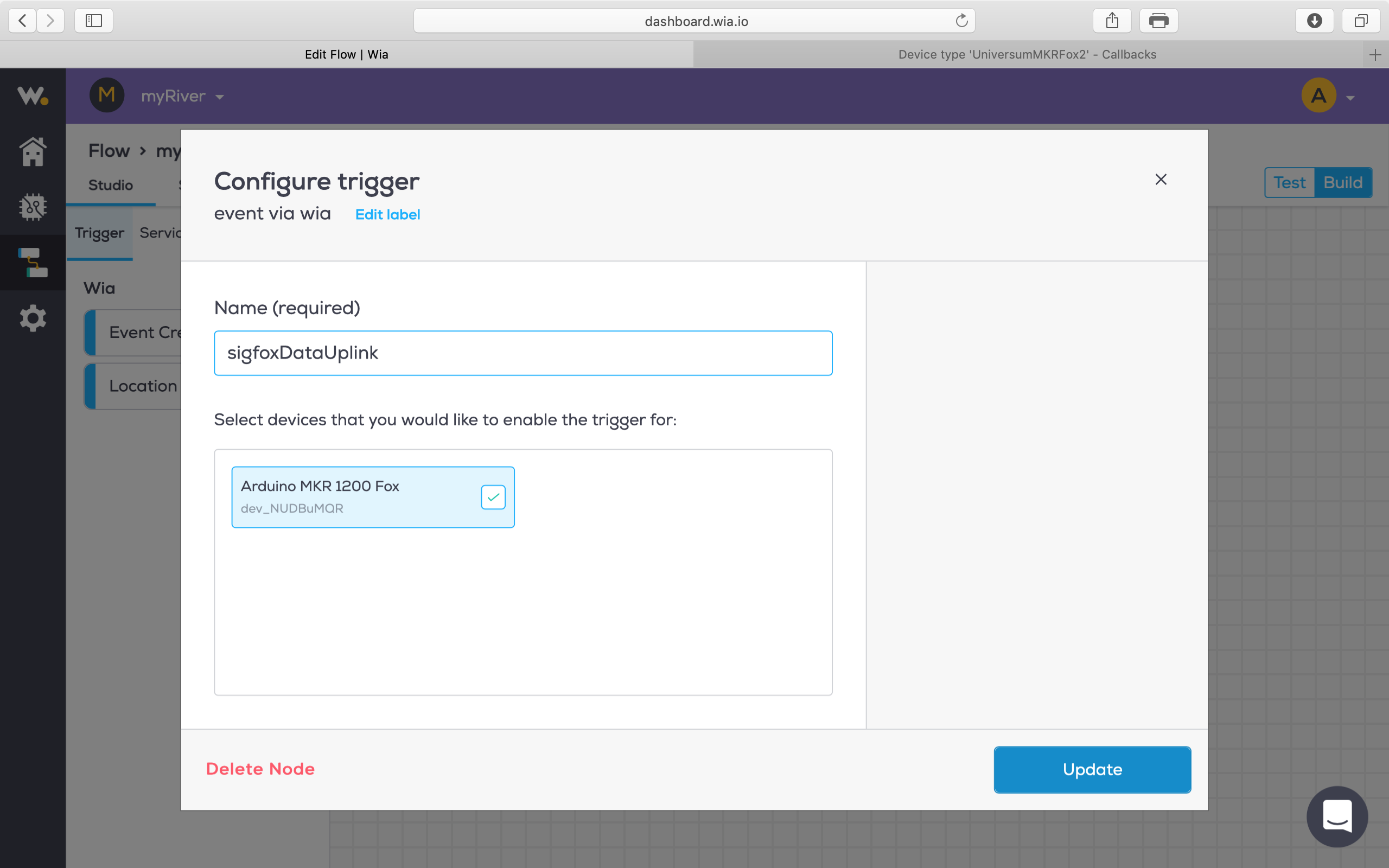
Task: Show Safari sidebar panel
Action: click(93, 21)
